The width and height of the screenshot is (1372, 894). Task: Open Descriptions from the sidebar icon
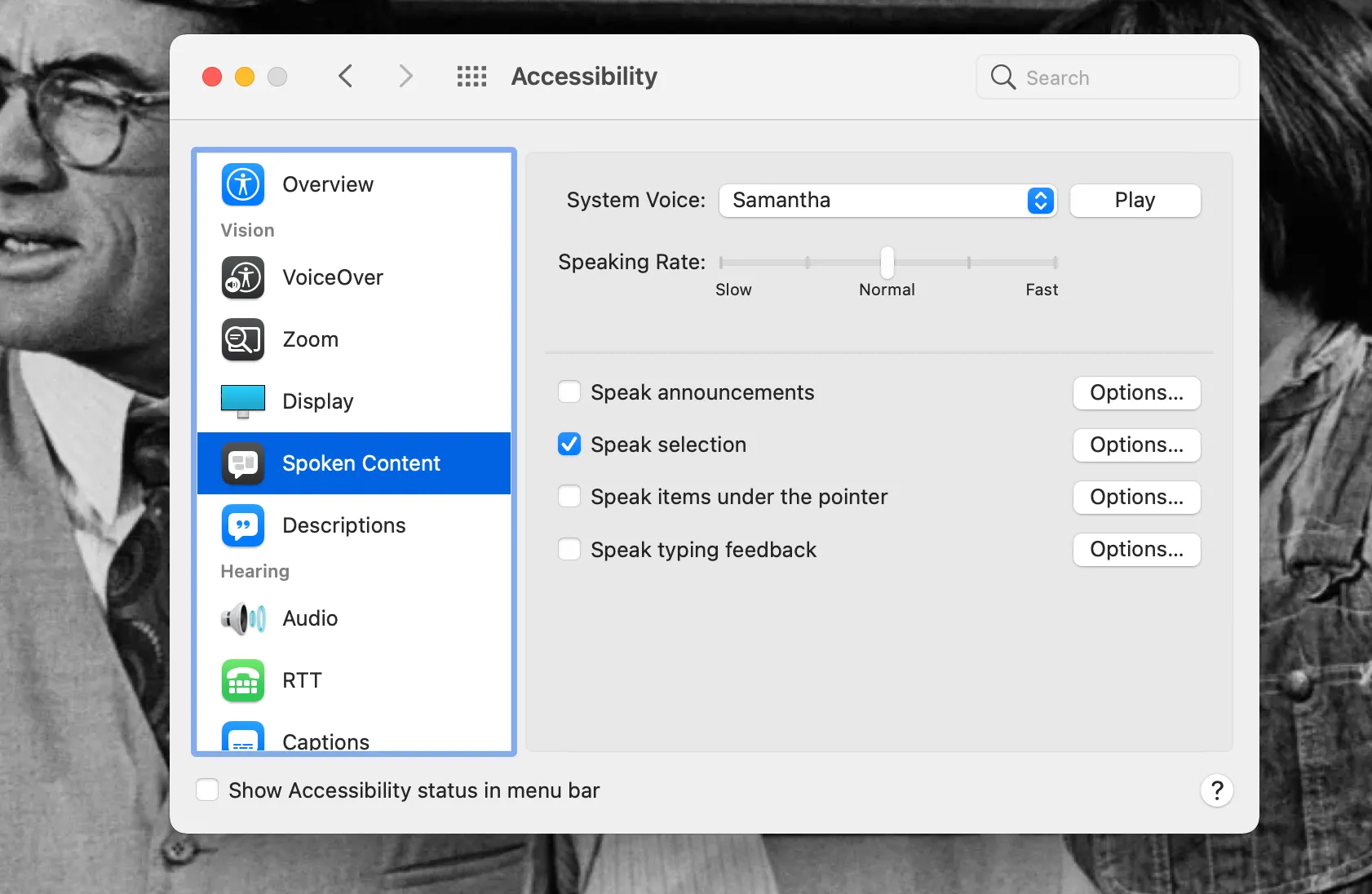coord(242,525)
